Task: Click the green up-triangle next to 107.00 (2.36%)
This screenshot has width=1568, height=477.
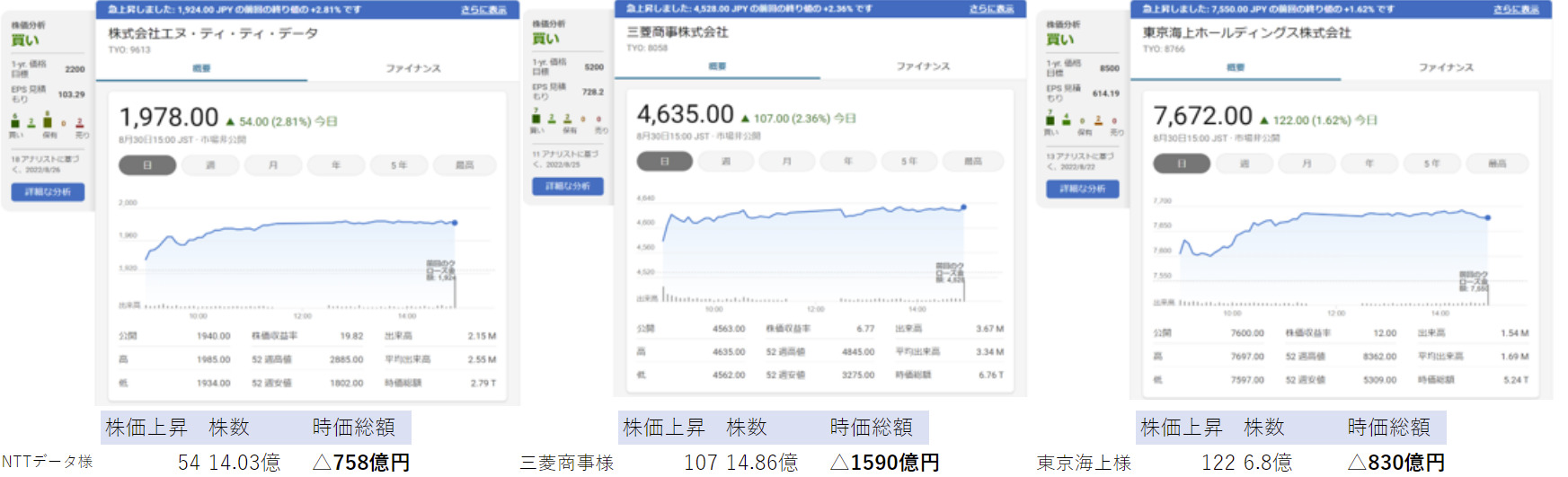Action: (745, 119)
